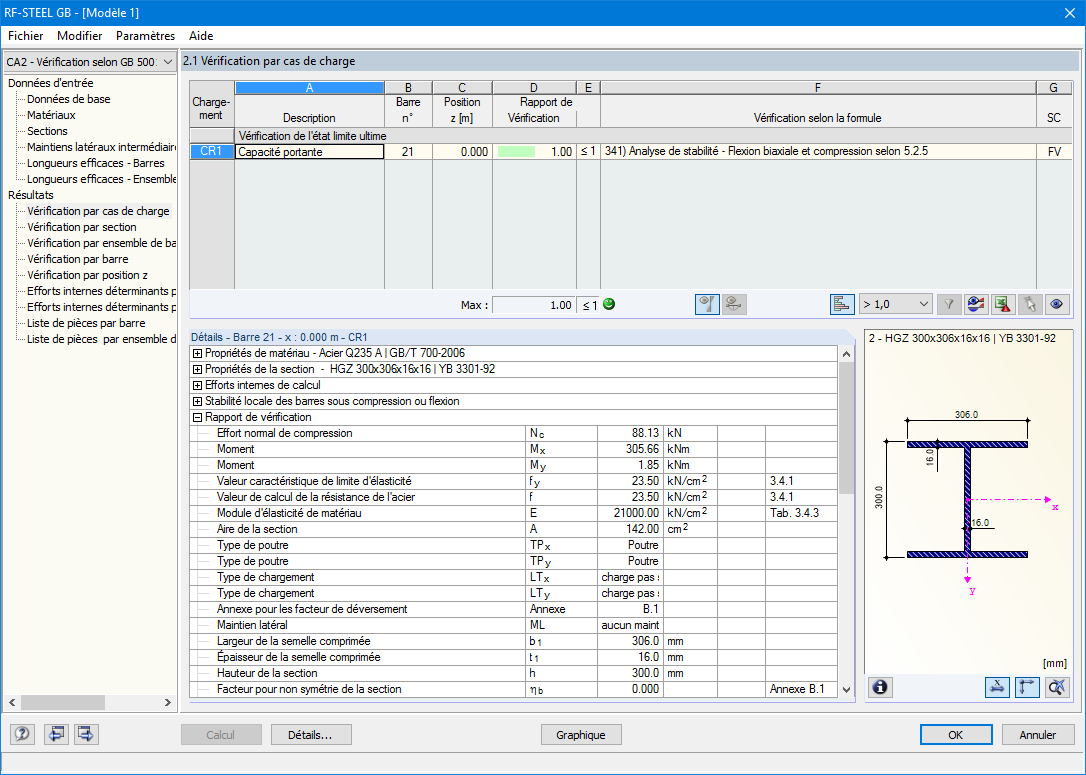Click the color scale results icon
Image resolution: width=1086 pixels, height=775 pixels.
(x=976, y=304)
